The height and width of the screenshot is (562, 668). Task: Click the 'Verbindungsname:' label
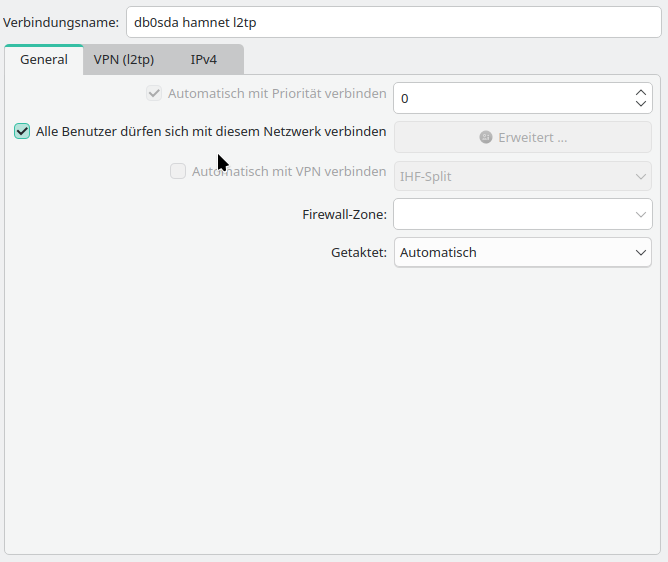click(x=61, y=23)
